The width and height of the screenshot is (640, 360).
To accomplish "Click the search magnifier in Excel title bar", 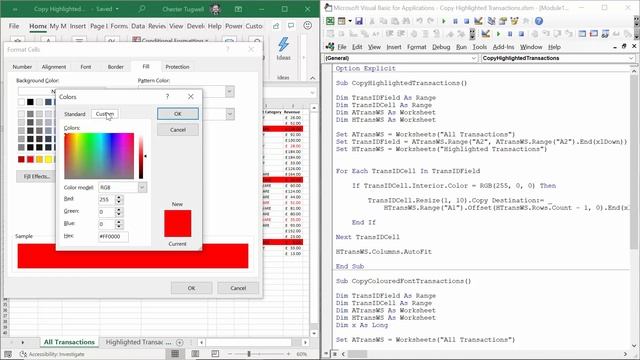I will [142, 9].
